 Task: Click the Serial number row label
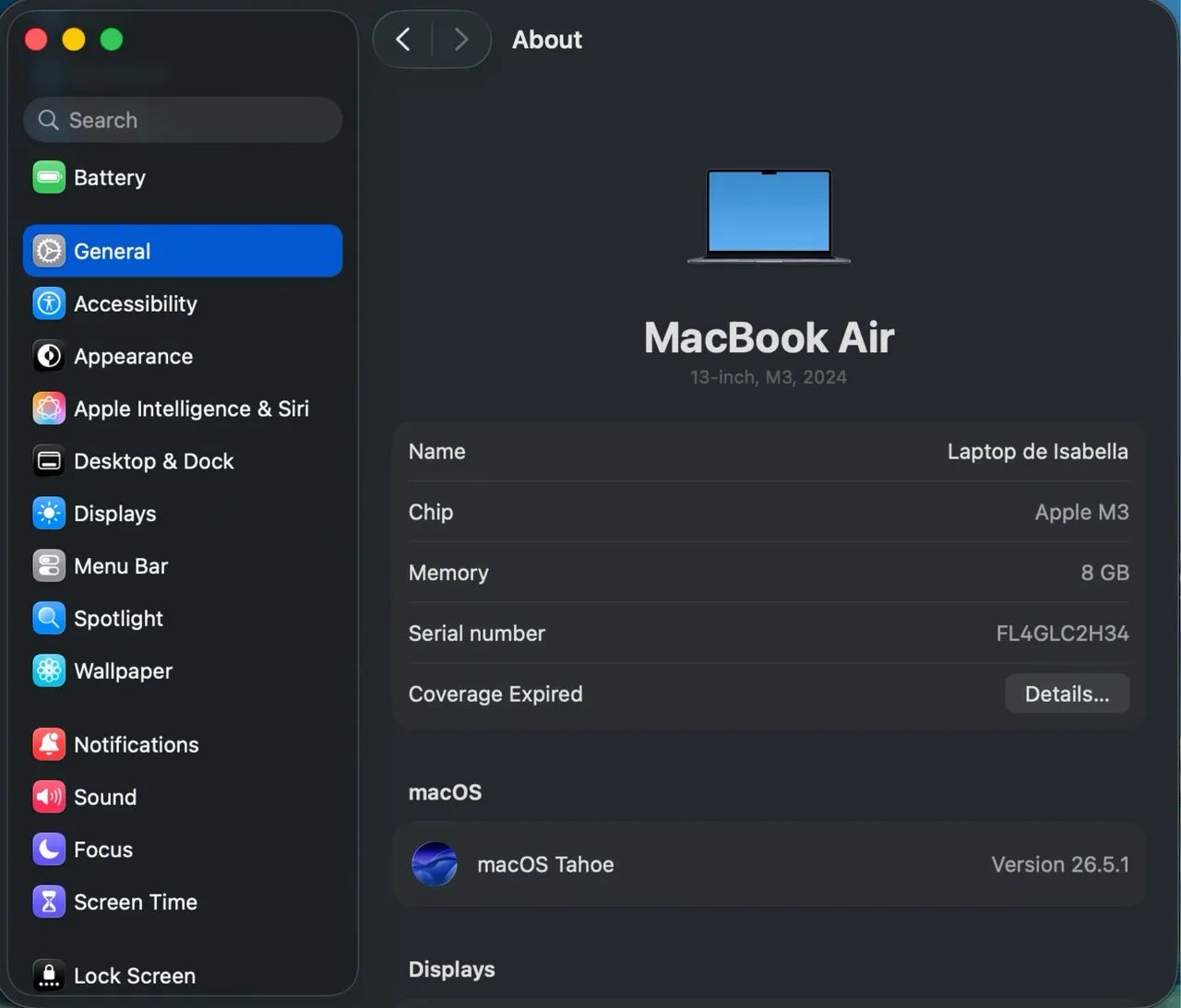[x=476, y=634]
